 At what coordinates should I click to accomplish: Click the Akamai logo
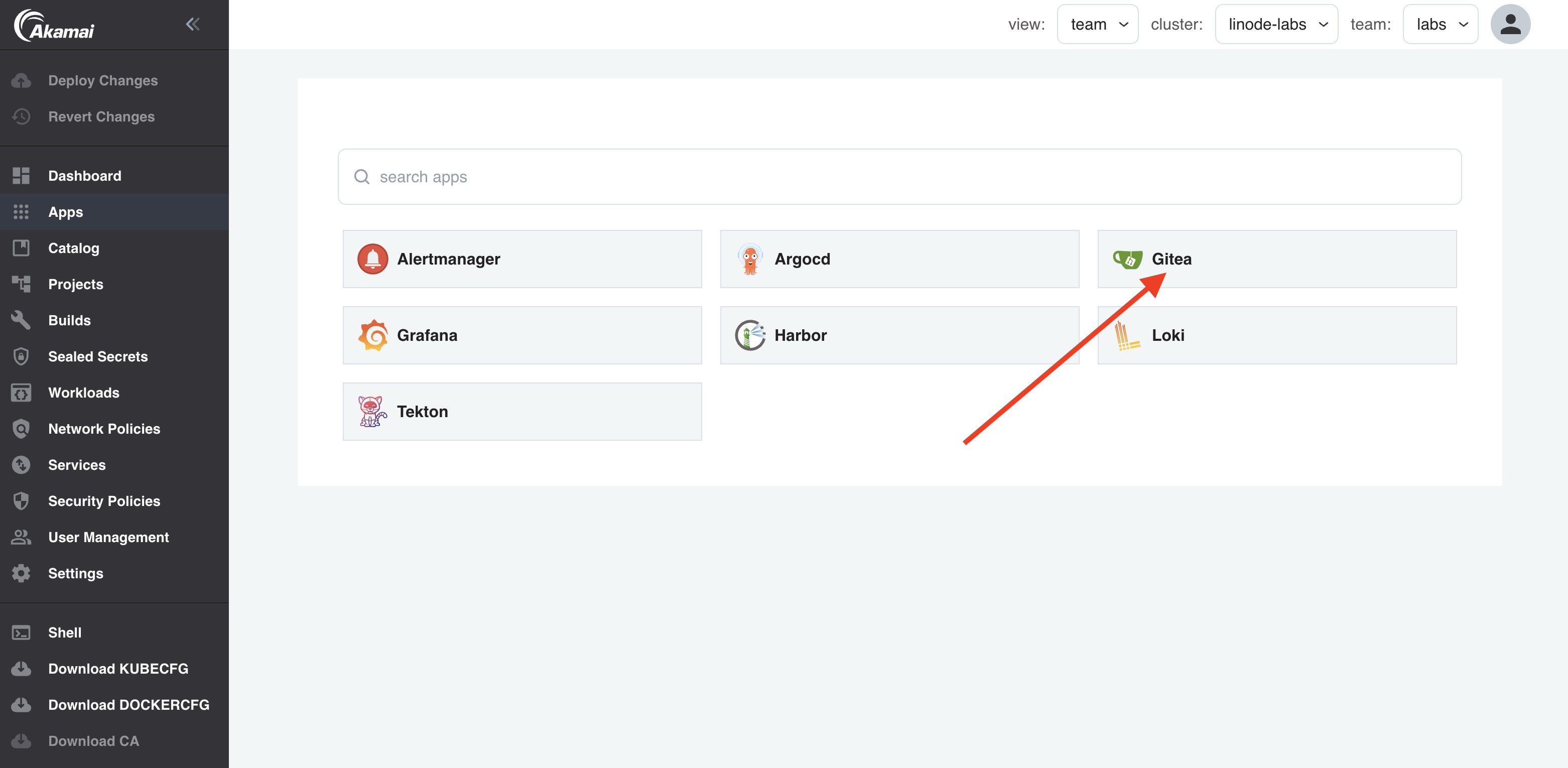click(54, 25)
